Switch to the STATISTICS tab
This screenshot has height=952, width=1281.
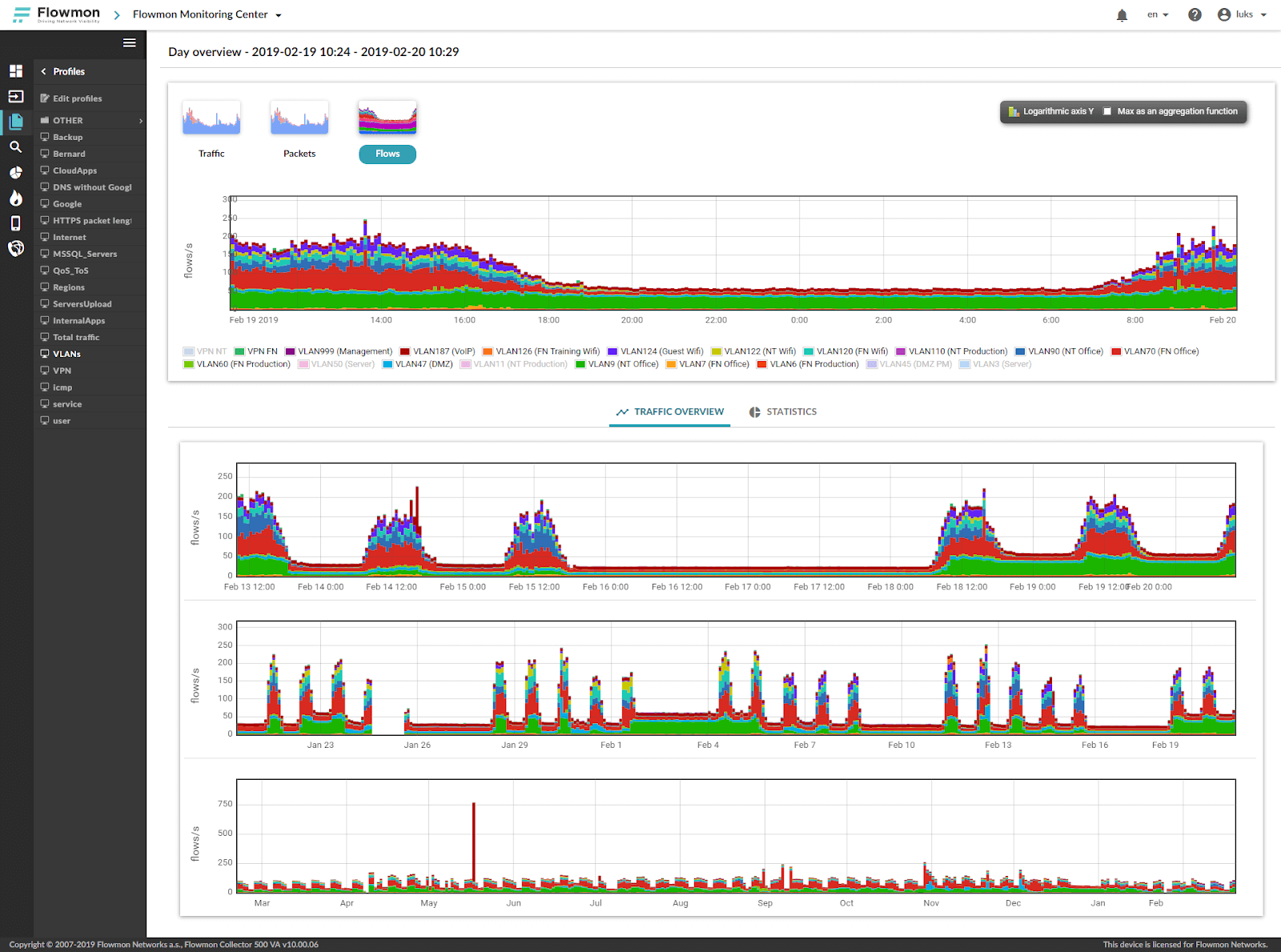pyautogui.click(x=782, y=412)
